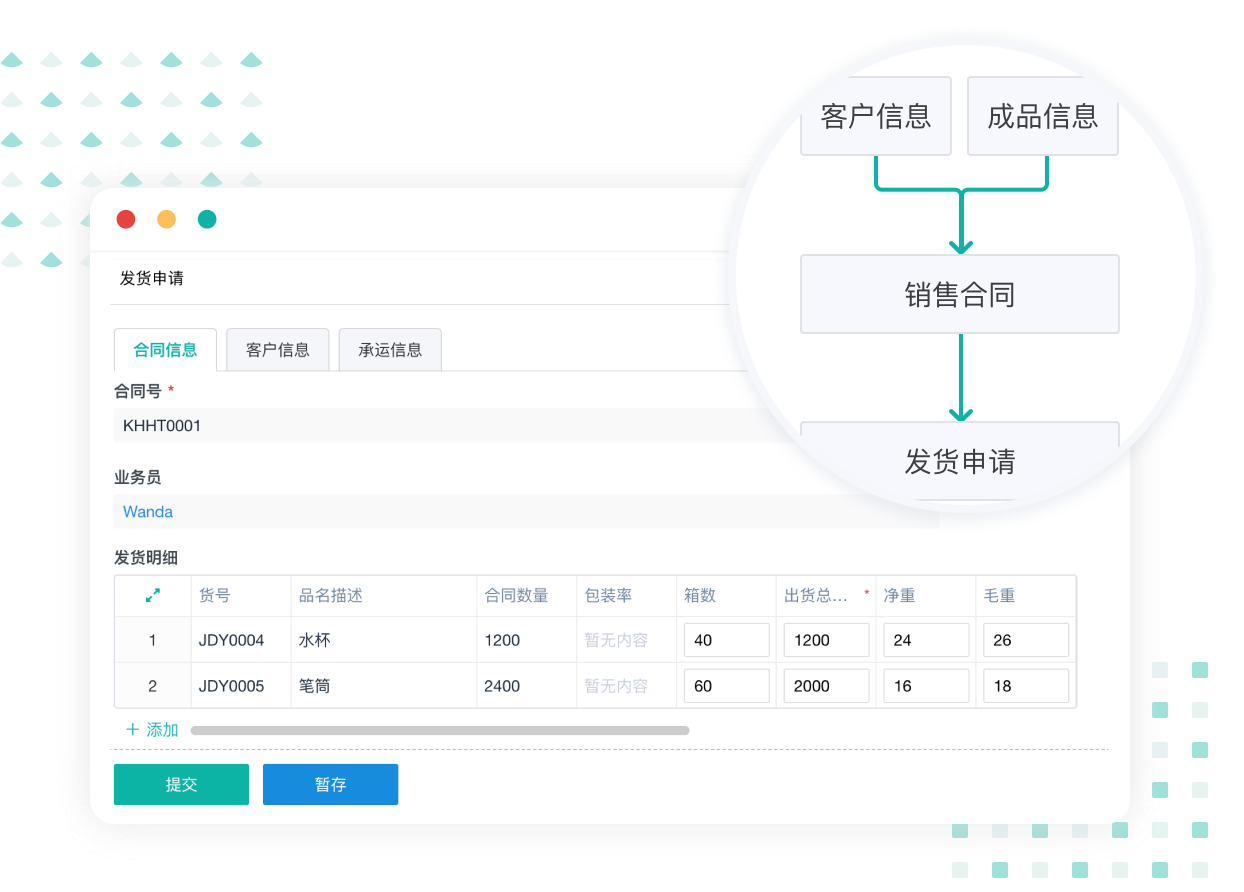Click the expand table fullscreen icon
Image resolution: width=1244 pixels, height=892 pixels.
(x=153, y=595)
